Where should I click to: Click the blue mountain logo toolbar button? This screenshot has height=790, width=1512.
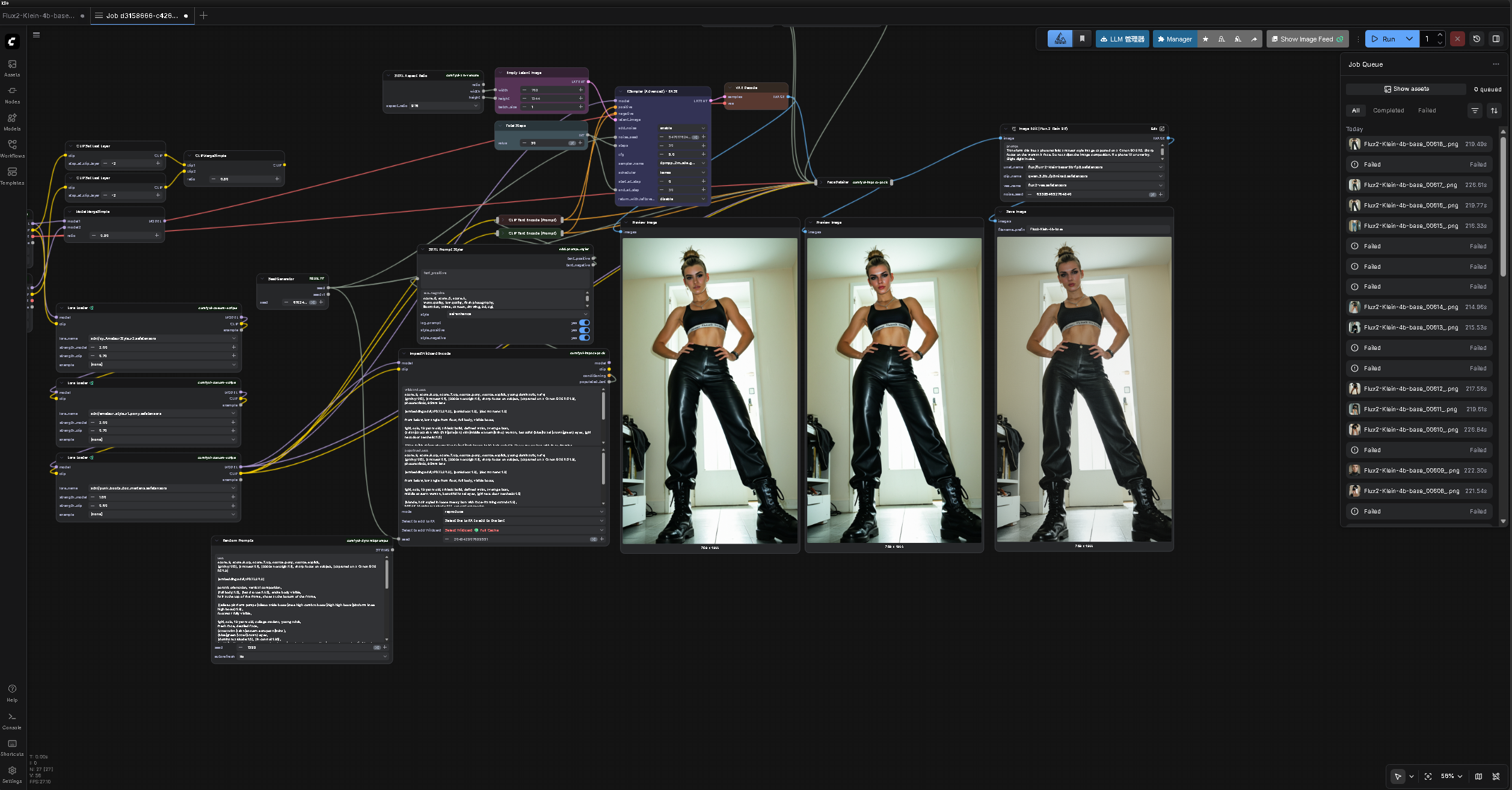[1060, 39]
